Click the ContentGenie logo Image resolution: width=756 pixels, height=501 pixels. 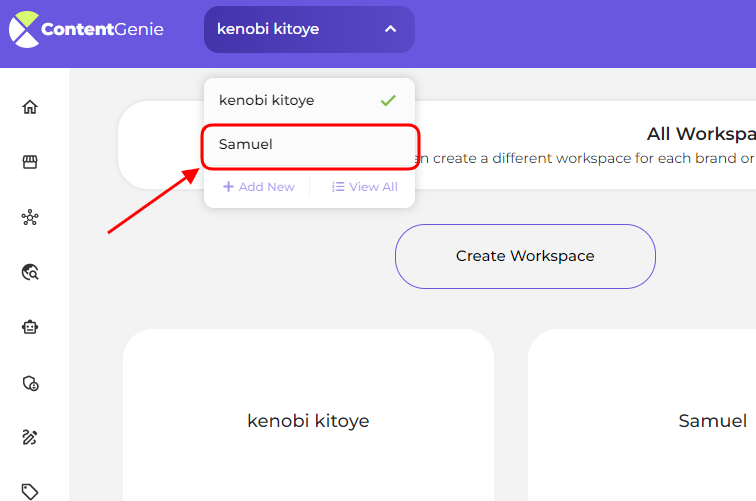click(x=86, y=29)
